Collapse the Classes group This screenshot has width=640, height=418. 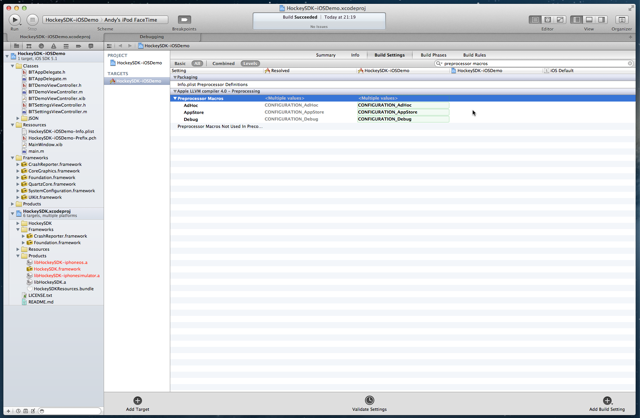point(13,66)
